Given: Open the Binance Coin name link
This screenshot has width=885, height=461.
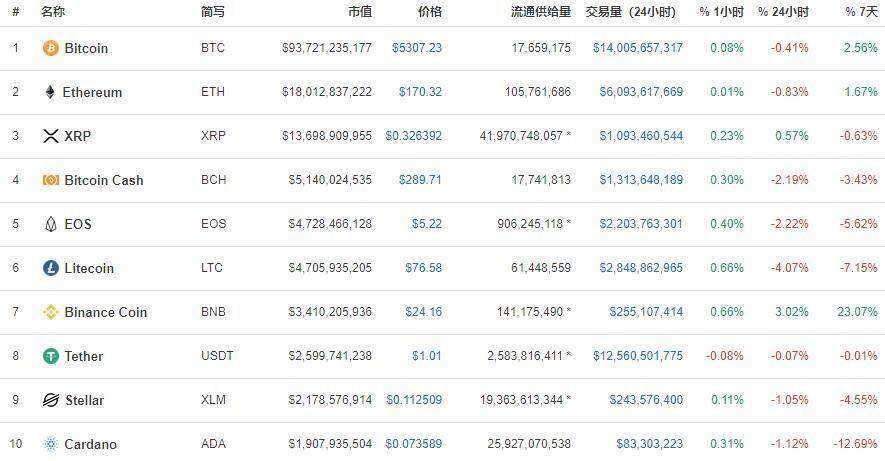Looking at the screenshot, I should (x=105, y=312).
